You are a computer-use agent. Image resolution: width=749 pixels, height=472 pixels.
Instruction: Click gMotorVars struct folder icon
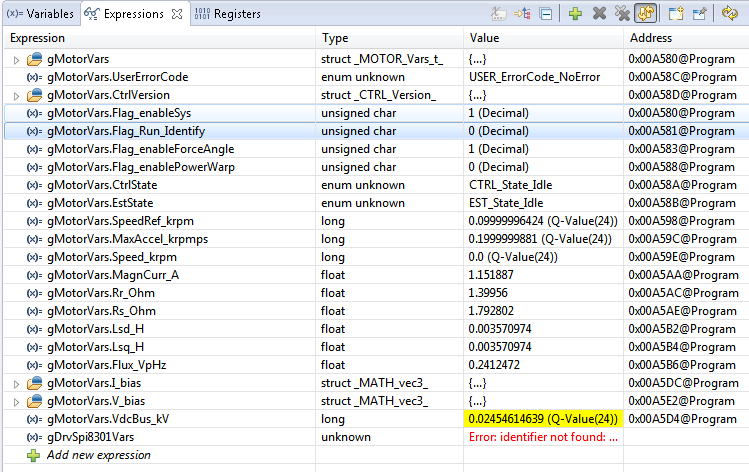click(x=34, y=59)
